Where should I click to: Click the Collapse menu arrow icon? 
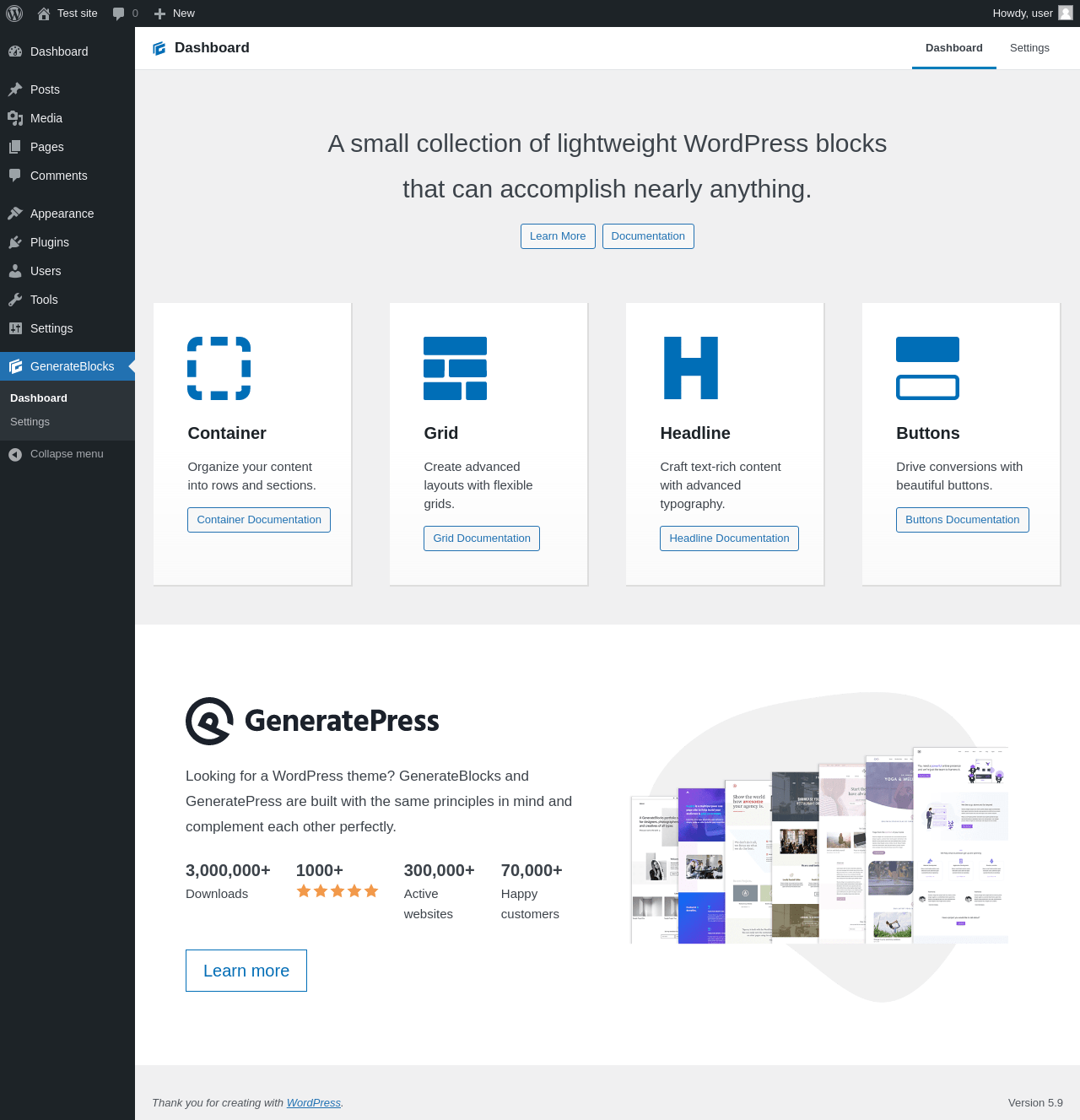point(15,454)
